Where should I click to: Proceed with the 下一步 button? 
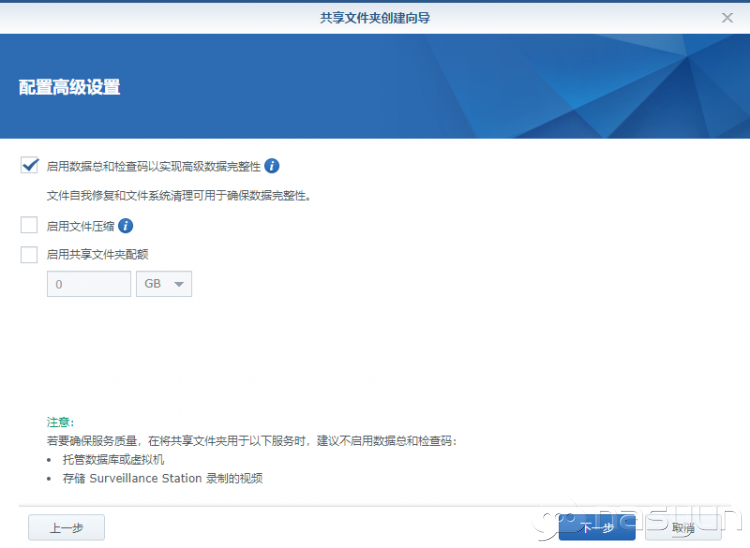597,527
